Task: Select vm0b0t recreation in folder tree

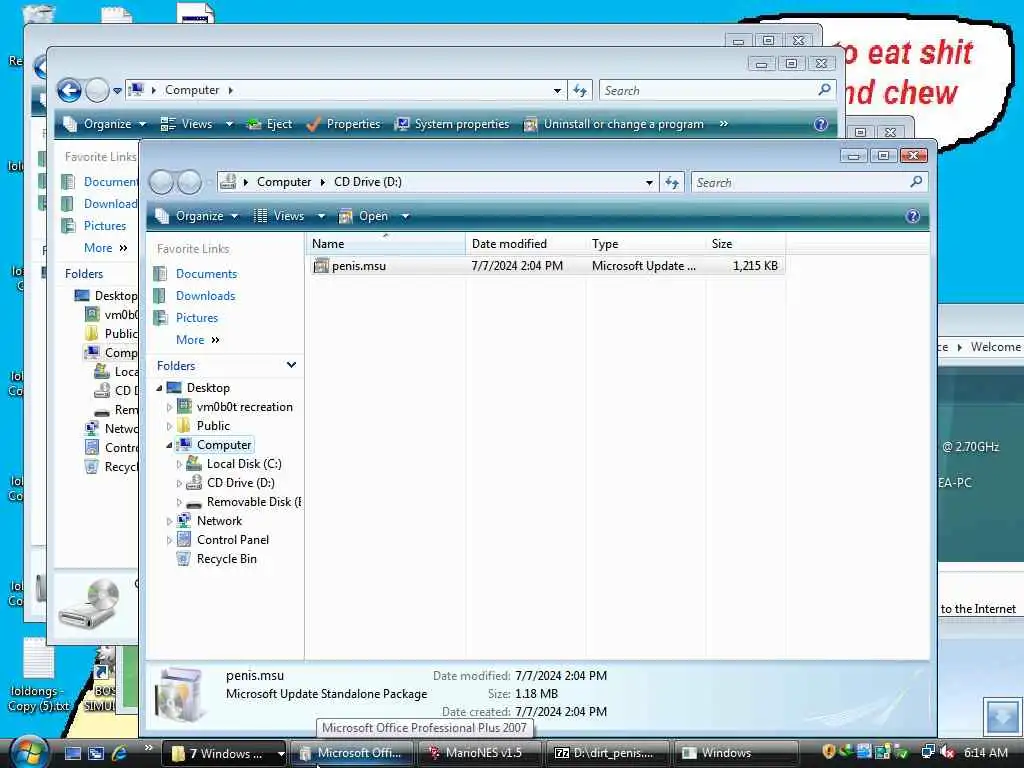Action: (x=244, y=407)
